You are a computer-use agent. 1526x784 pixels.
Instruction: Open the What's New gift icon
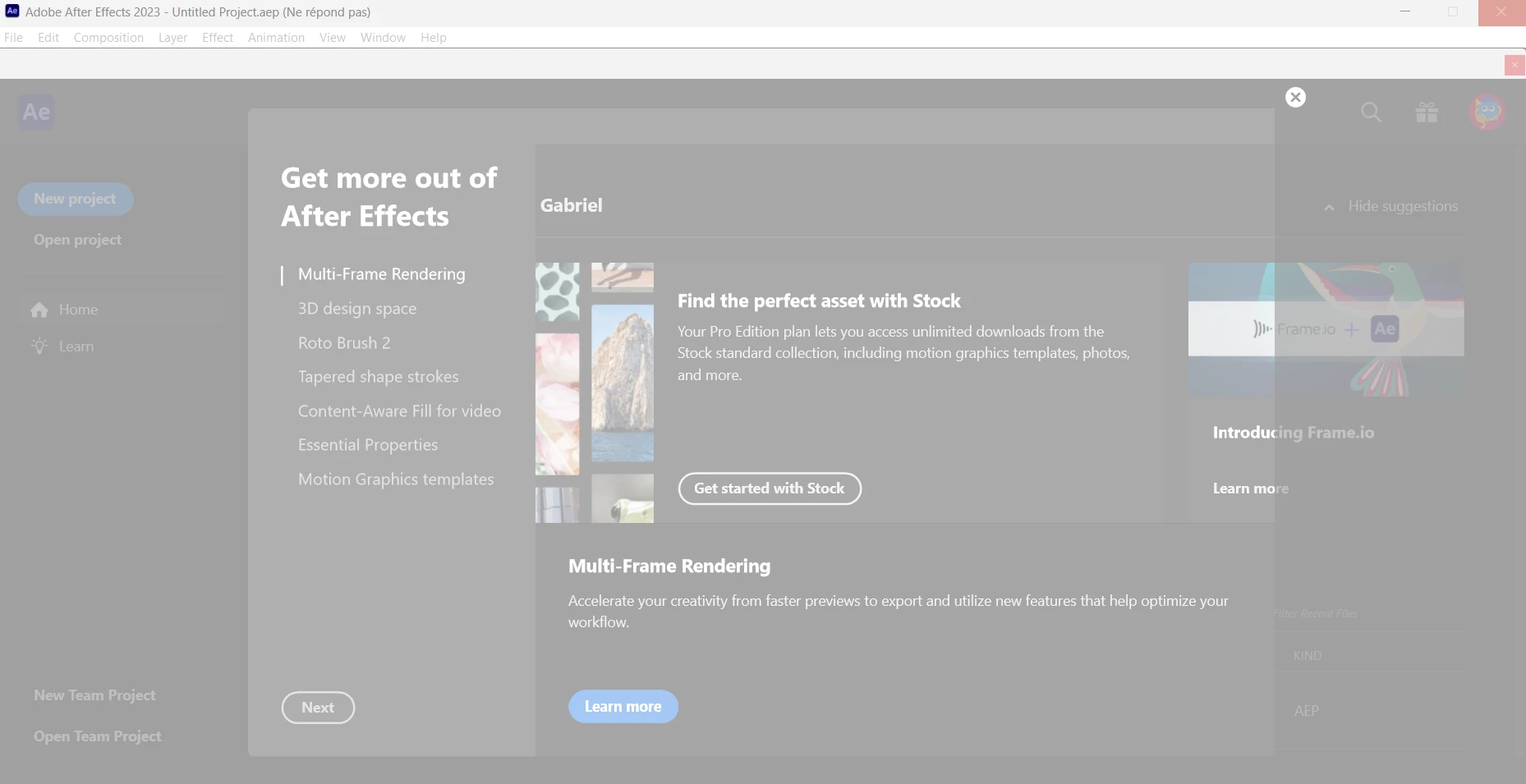point(1427,112)
